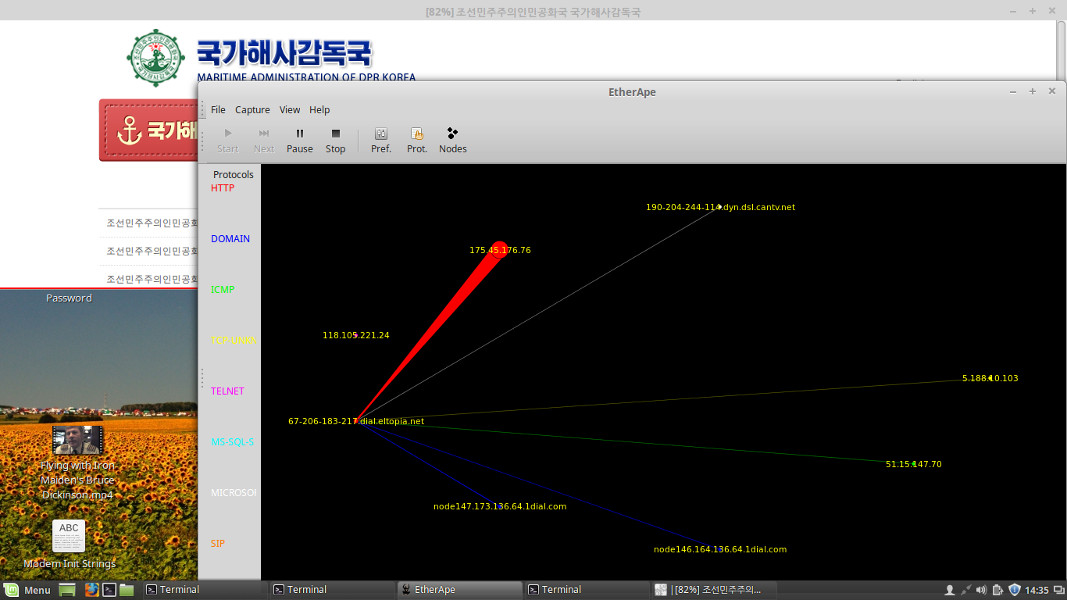Expand the View menu
This screenshot has width=1067, height=600.
click(289, 110)
